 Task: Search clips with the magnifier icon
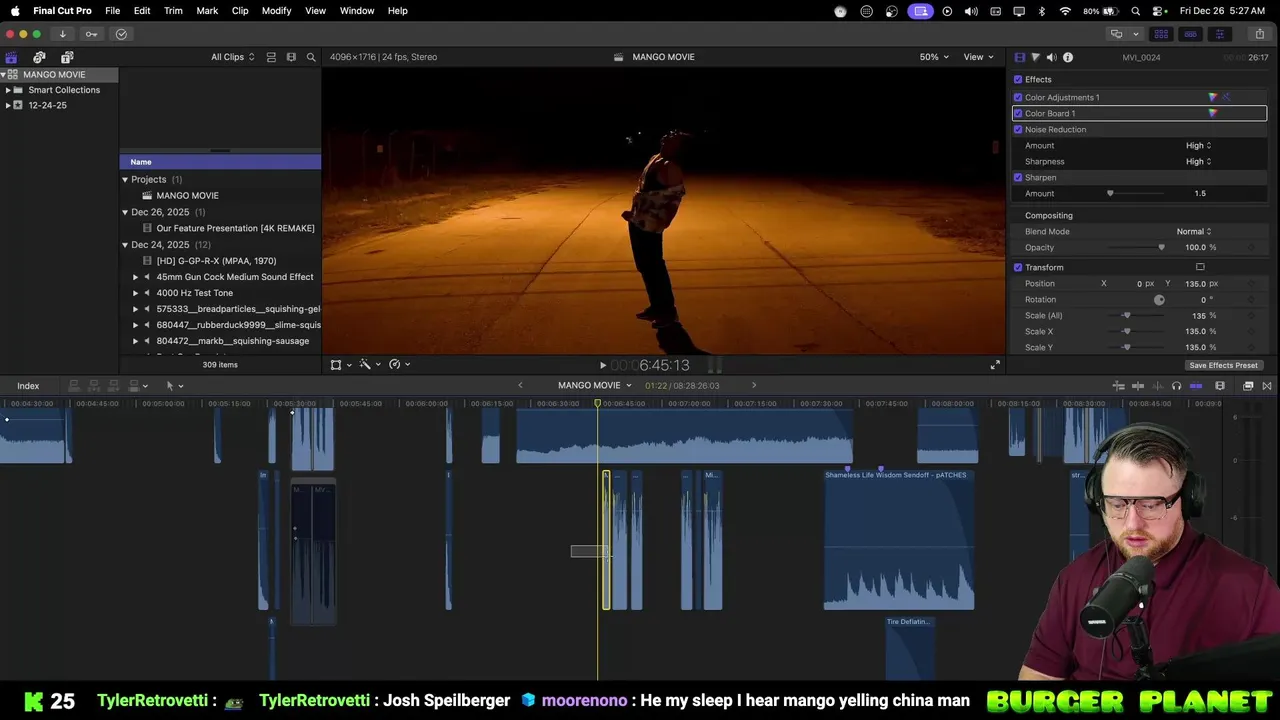point(311,57)
